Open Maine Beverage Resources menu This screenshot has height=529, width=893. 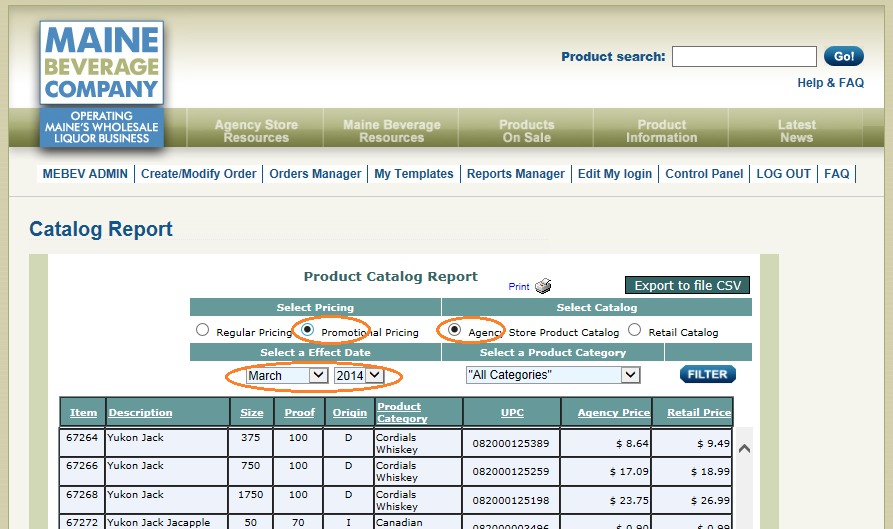(x=392, y=131)
